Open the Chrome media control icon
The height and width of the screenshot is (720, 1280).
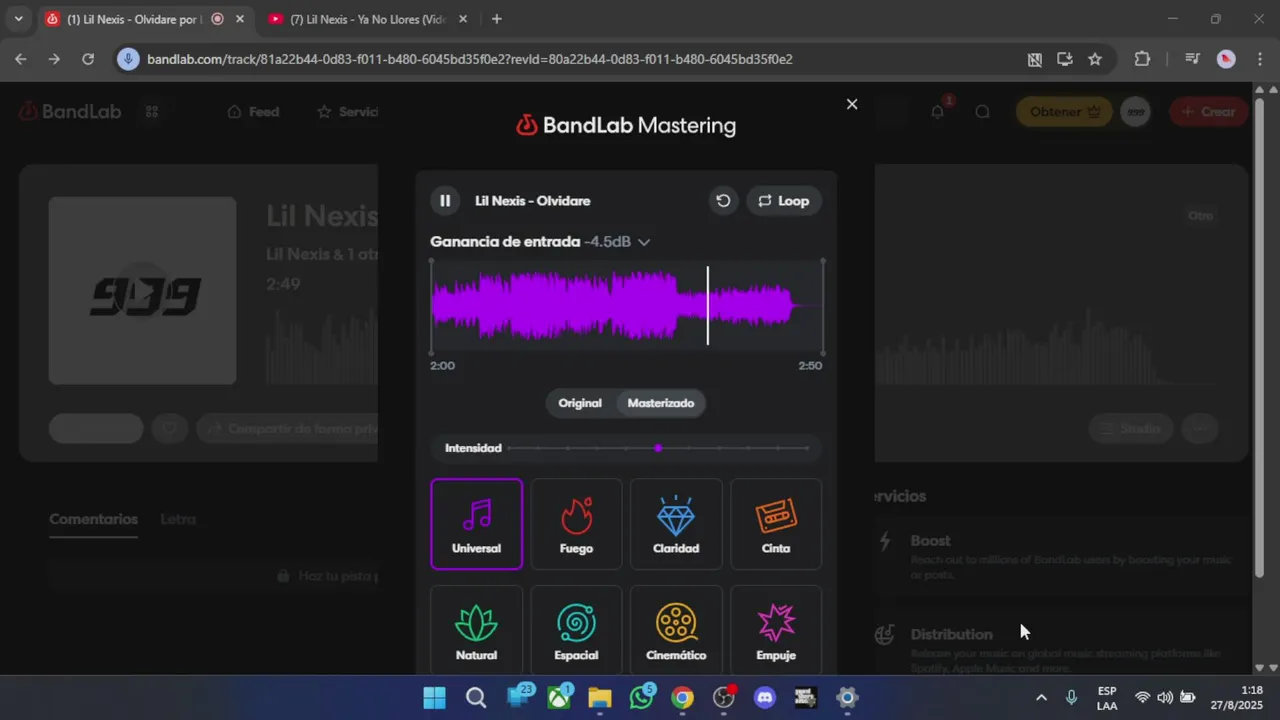(1192, 59)
